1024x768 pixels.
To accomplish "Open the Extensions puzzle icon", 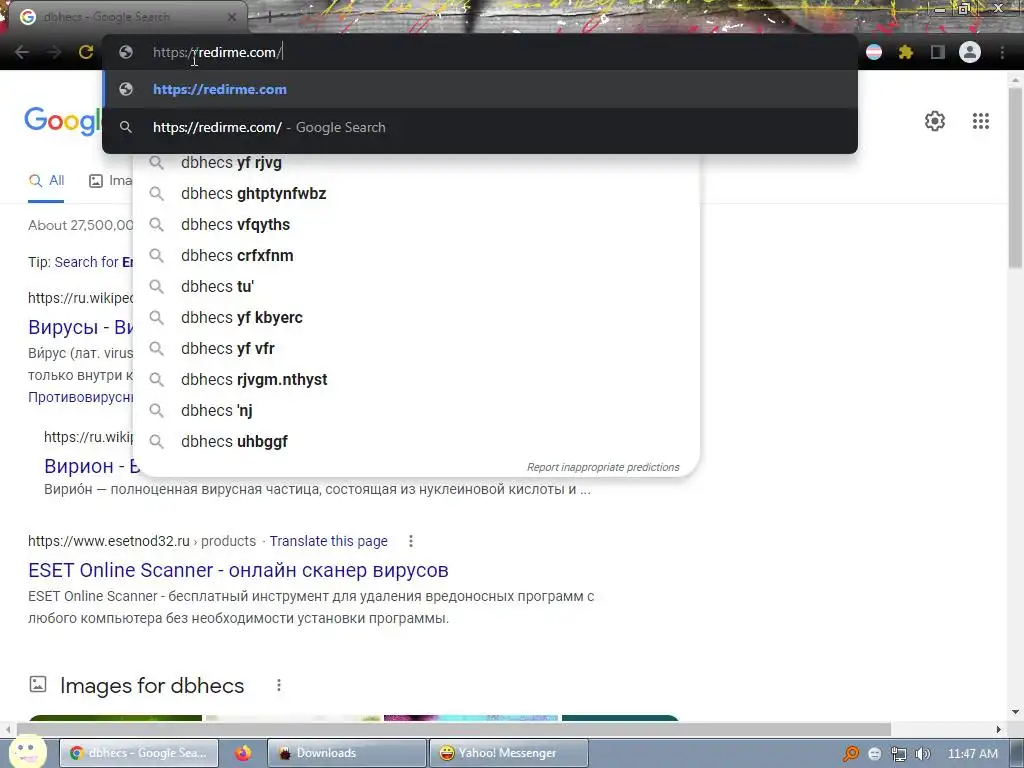I will point(905,52).
